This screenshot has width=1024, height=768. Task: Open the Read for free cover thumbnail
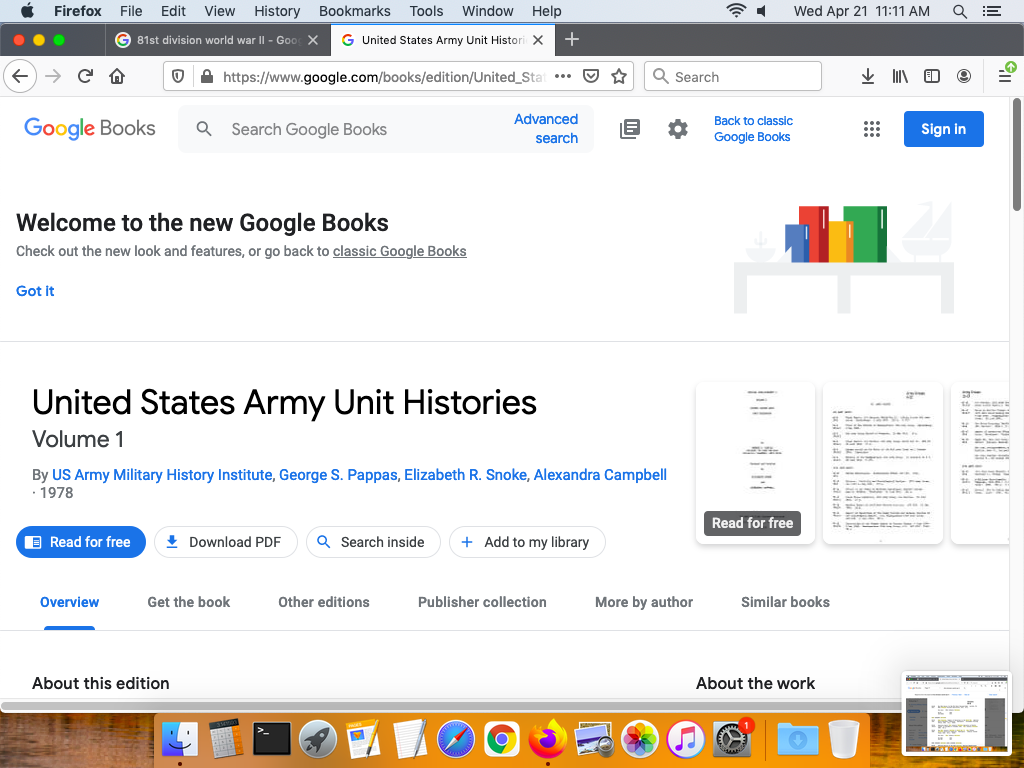[753, 463]
